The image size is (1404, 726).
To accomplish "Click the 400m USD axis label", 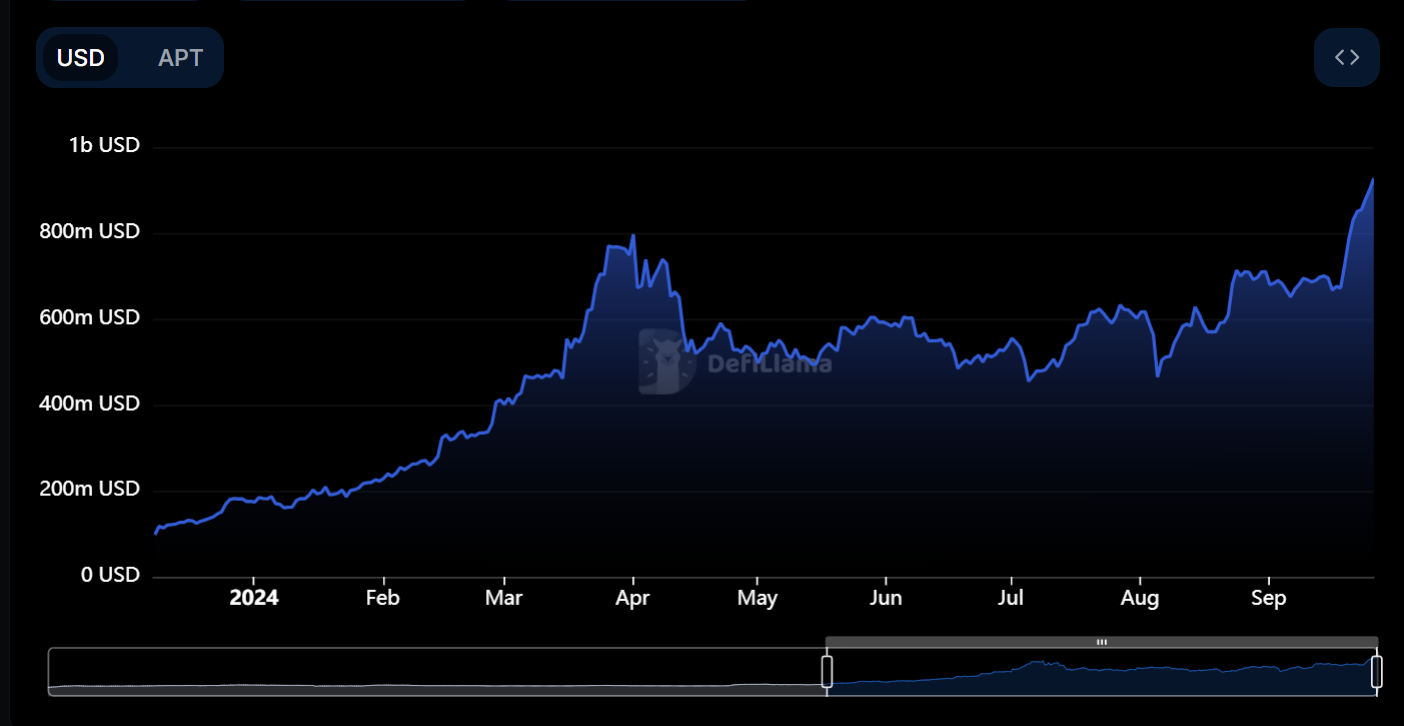I will tap(90, 403).
